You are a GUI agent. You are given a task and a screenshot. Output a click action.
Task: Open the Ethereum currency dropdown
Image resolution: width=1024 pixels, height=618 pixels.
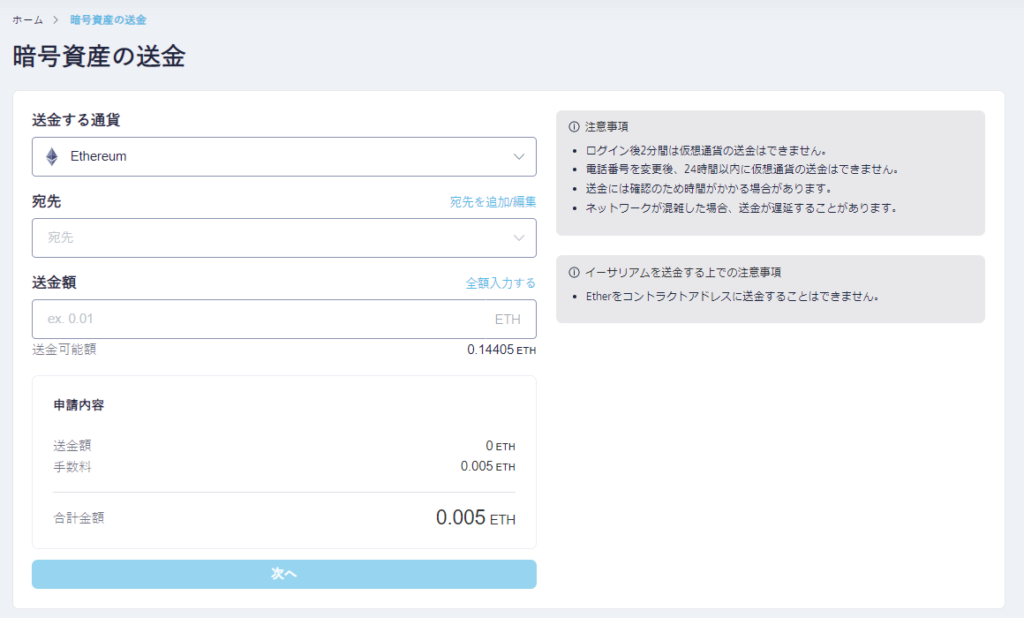(x=284, y=157)
